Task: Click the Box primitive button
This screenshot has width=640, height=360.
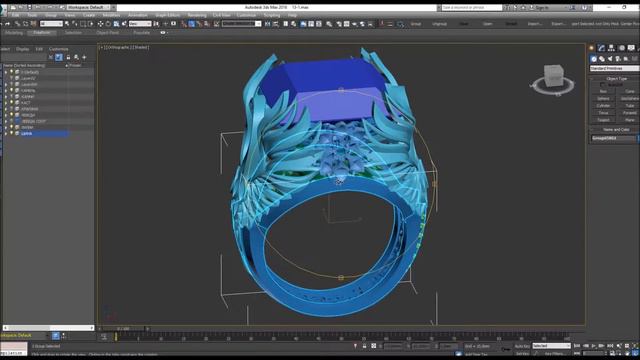Action: tap(603, 91)
